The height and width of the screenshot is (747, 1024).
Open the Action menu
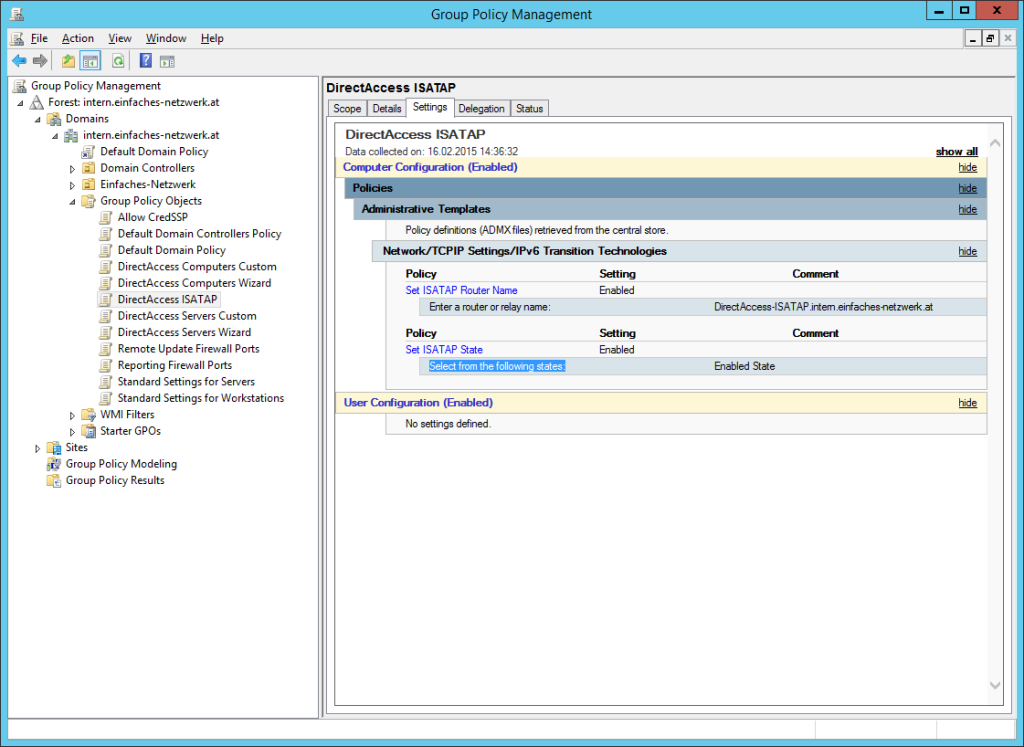pos(77,38)
